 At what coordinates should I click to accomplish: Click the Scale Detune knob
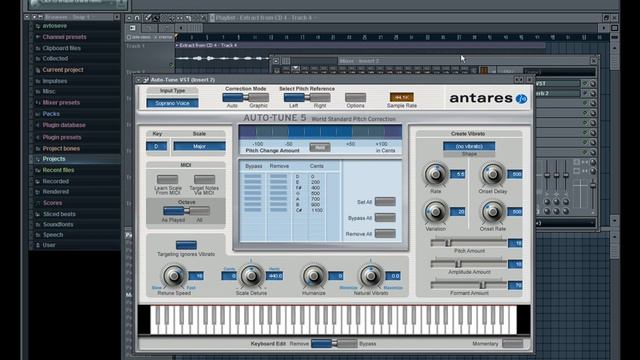click(251, 276)
